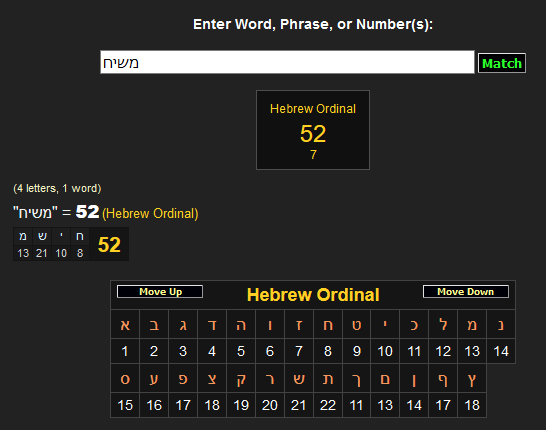Select letter ג in the cipher chart

[x=183, y=325]
